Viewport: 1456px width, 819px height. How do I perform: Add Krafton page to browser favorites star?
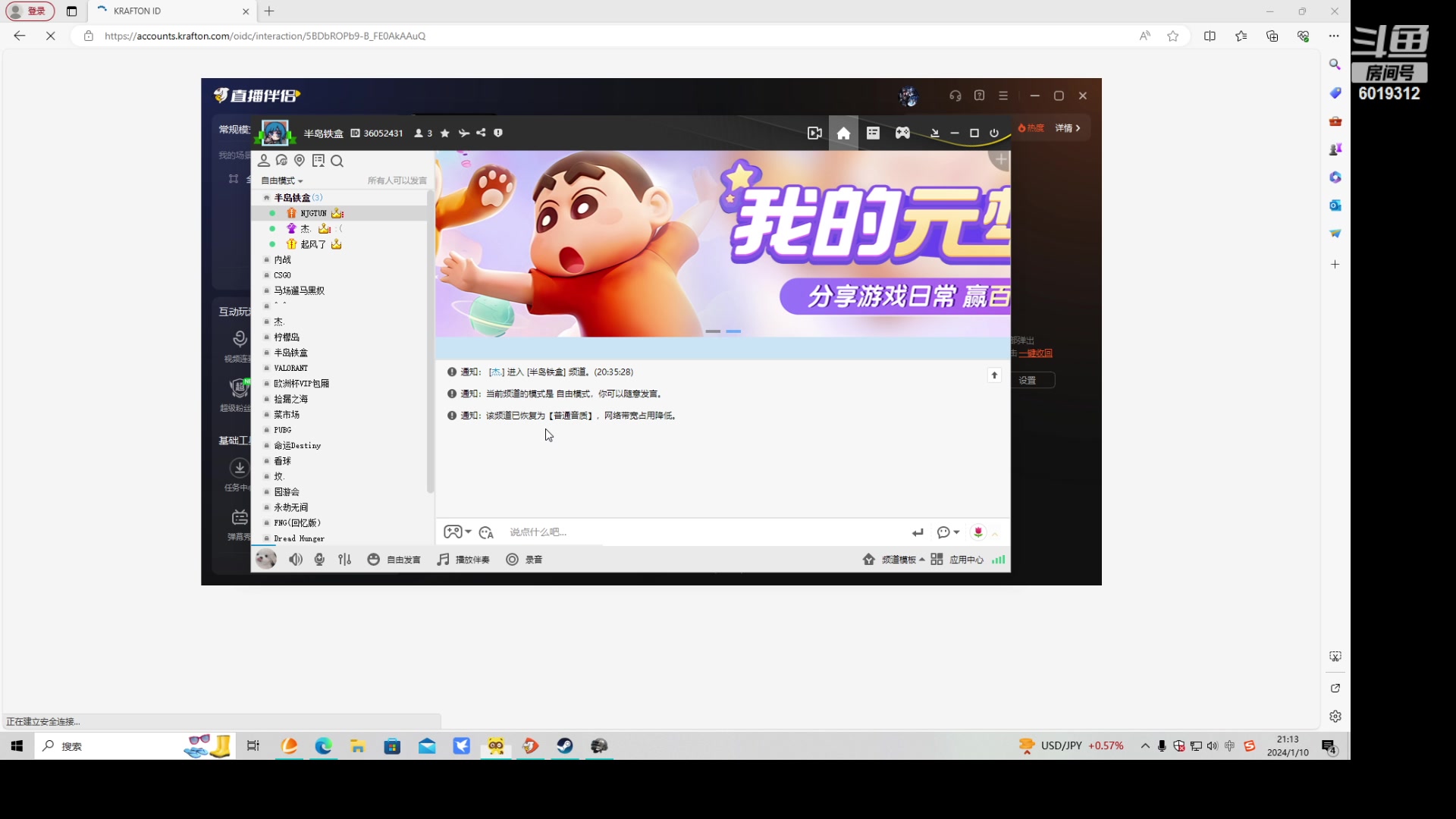(x=1173, y=36)
